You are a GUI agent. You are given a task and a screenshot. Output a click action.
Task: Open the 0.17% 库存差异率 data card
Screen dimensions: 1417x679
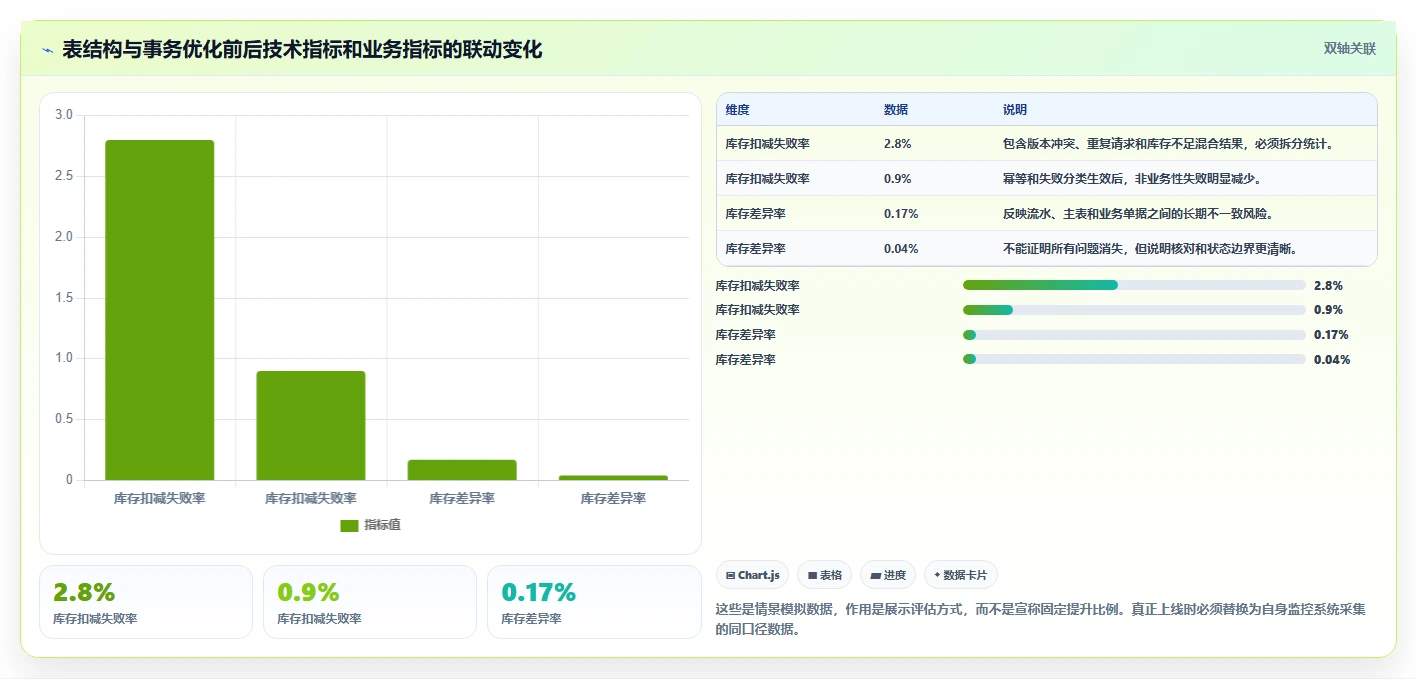pos(594,602)
